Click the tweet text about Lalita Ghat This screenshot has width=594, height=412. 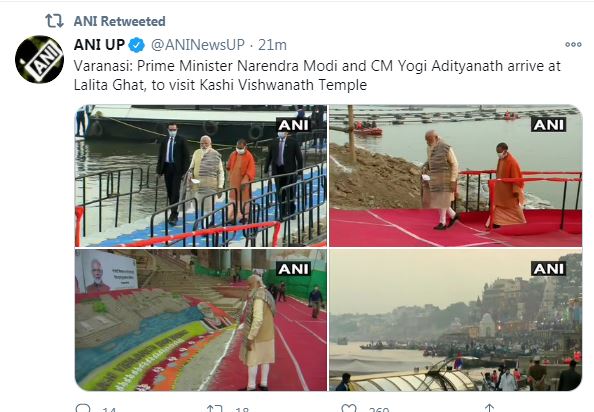click(317, 75)
